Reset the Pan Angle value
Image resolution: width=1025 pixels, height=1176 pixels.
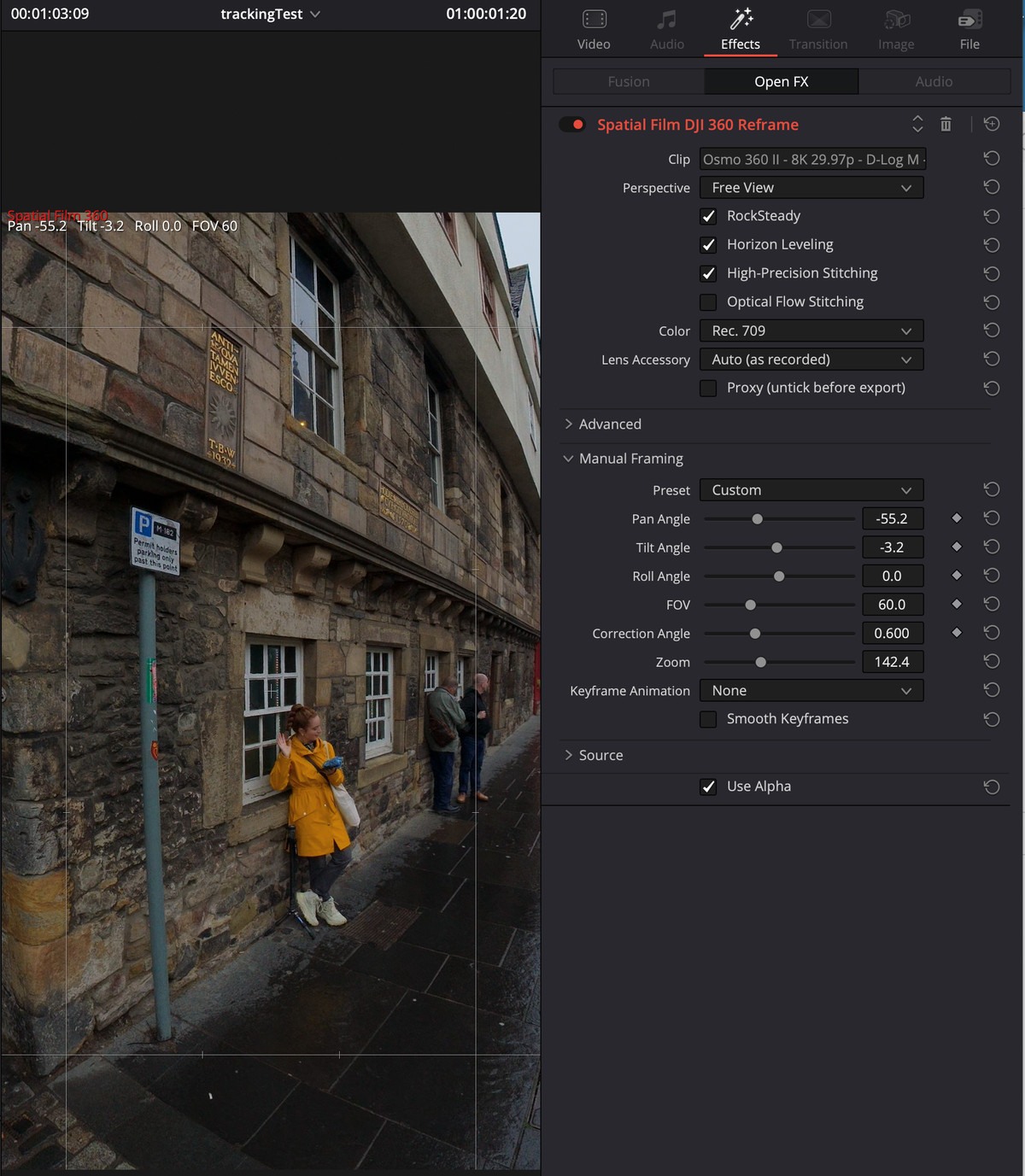coord(992,518)
